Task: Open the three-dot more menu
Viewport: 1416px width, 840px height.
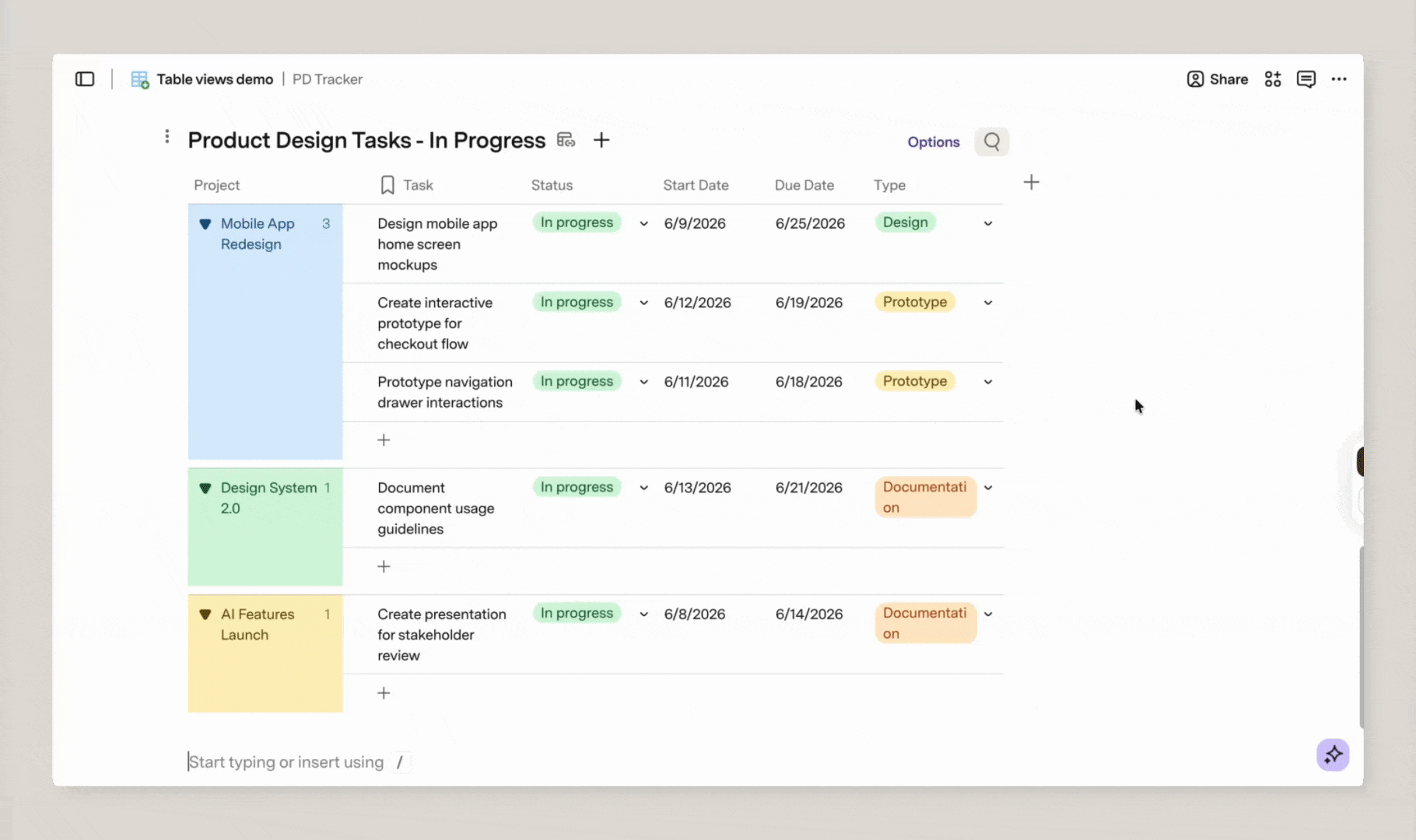Action: [1339, 79]
